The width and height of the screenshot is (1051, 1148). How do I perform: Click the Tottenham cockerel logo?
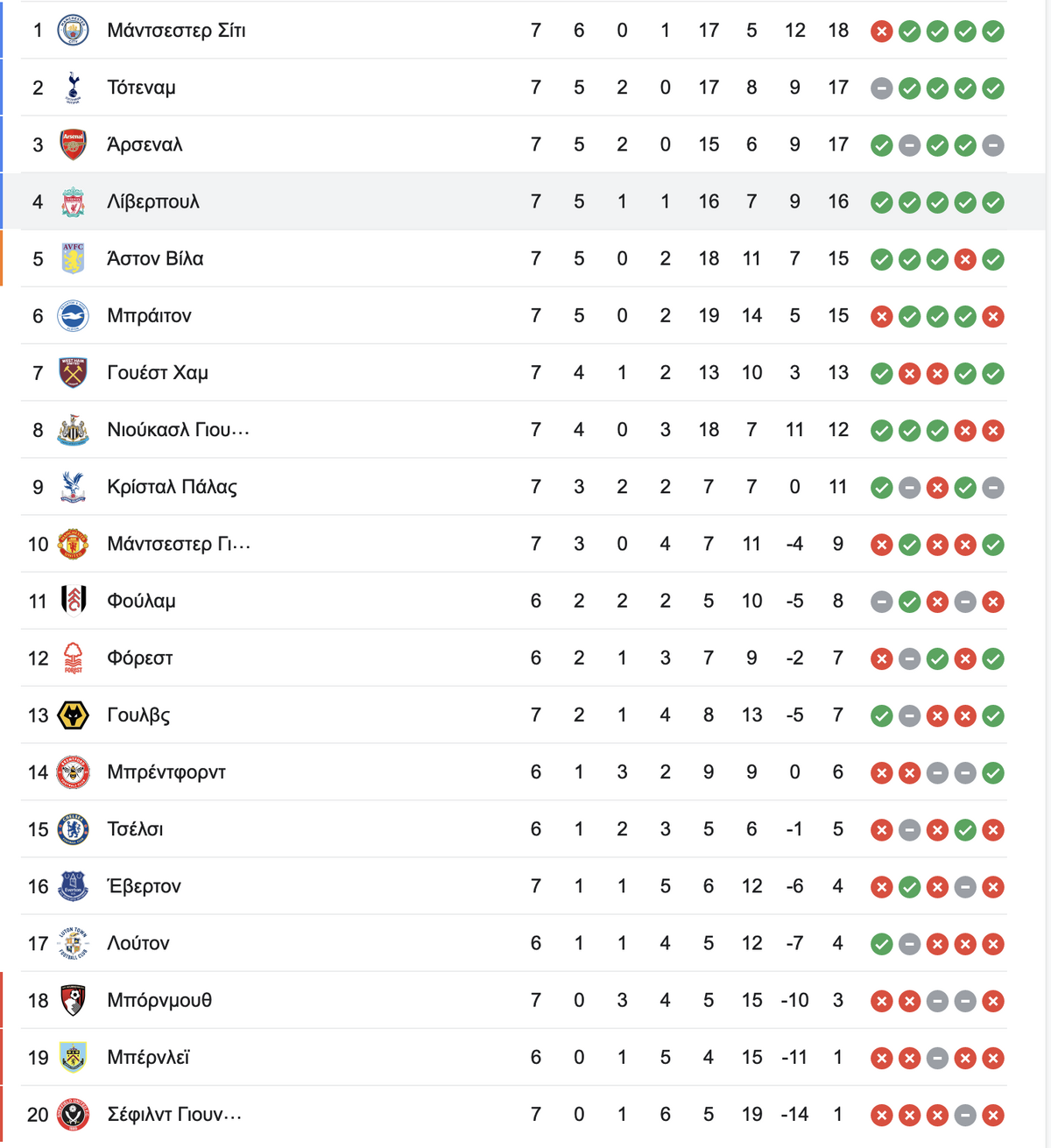(x=73, y=88)
